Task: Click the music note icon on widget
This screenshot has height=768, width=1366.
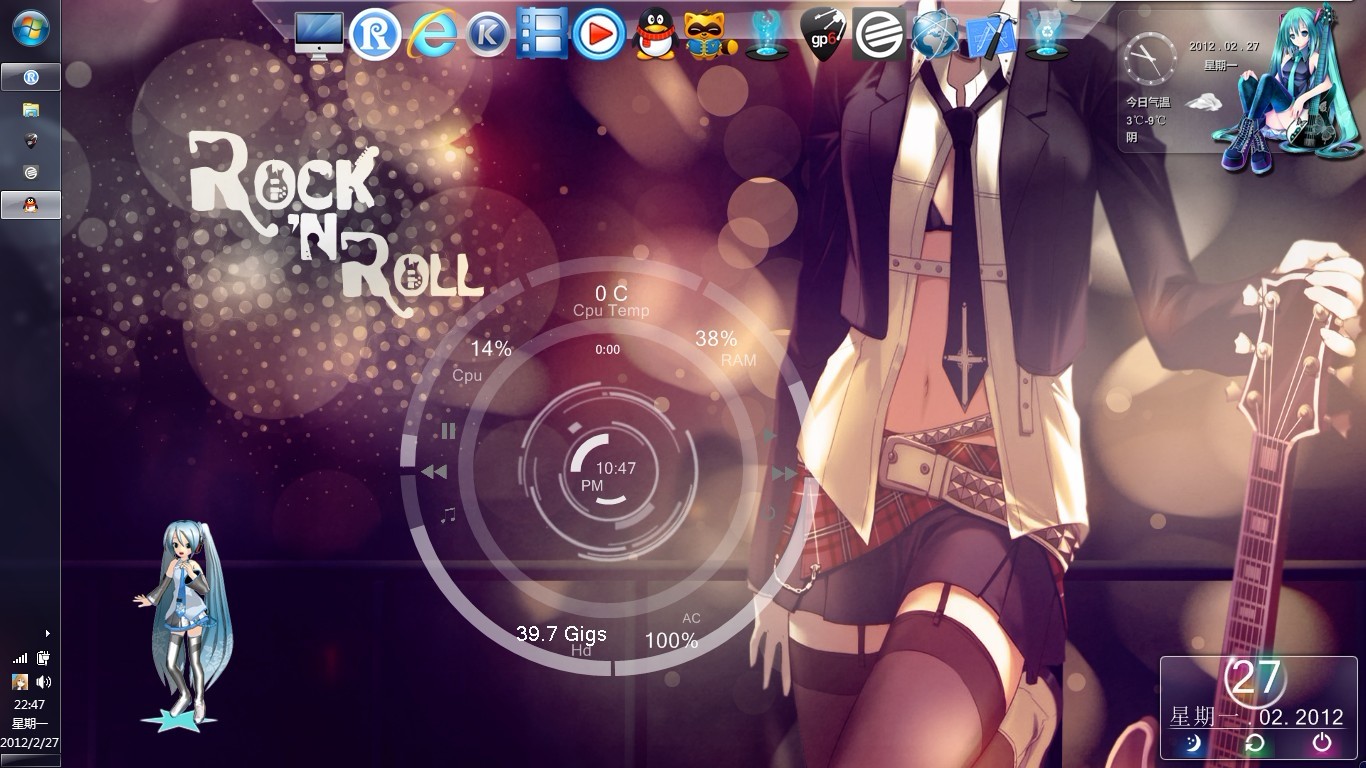Action: (449, 514)
